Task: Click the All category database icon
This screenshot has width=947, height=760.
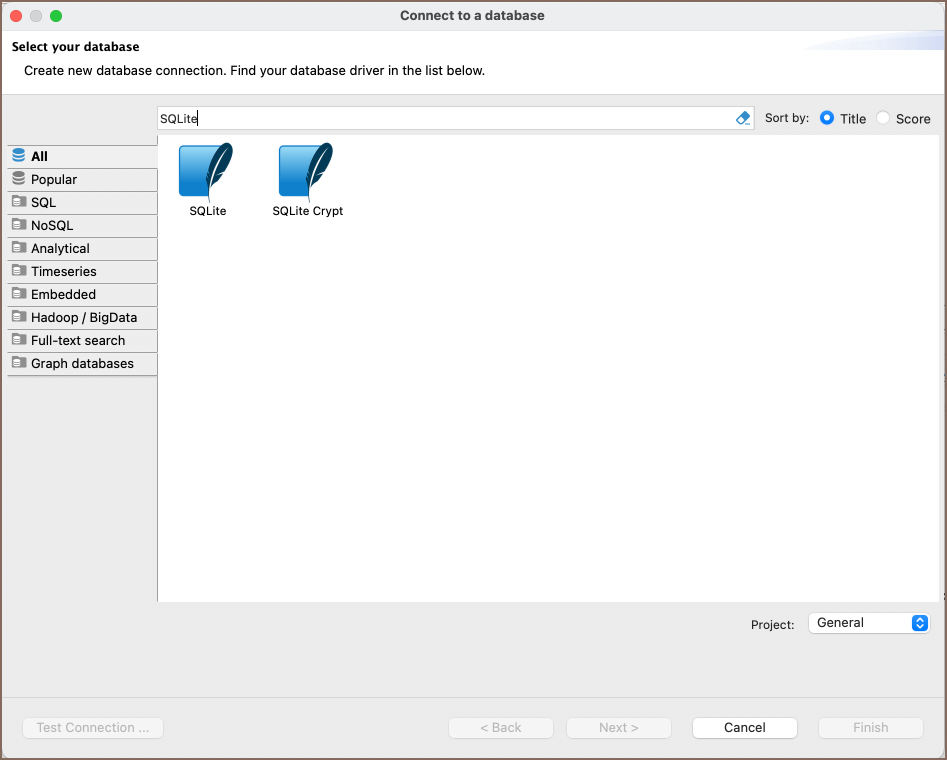Action: coord(19,156)
